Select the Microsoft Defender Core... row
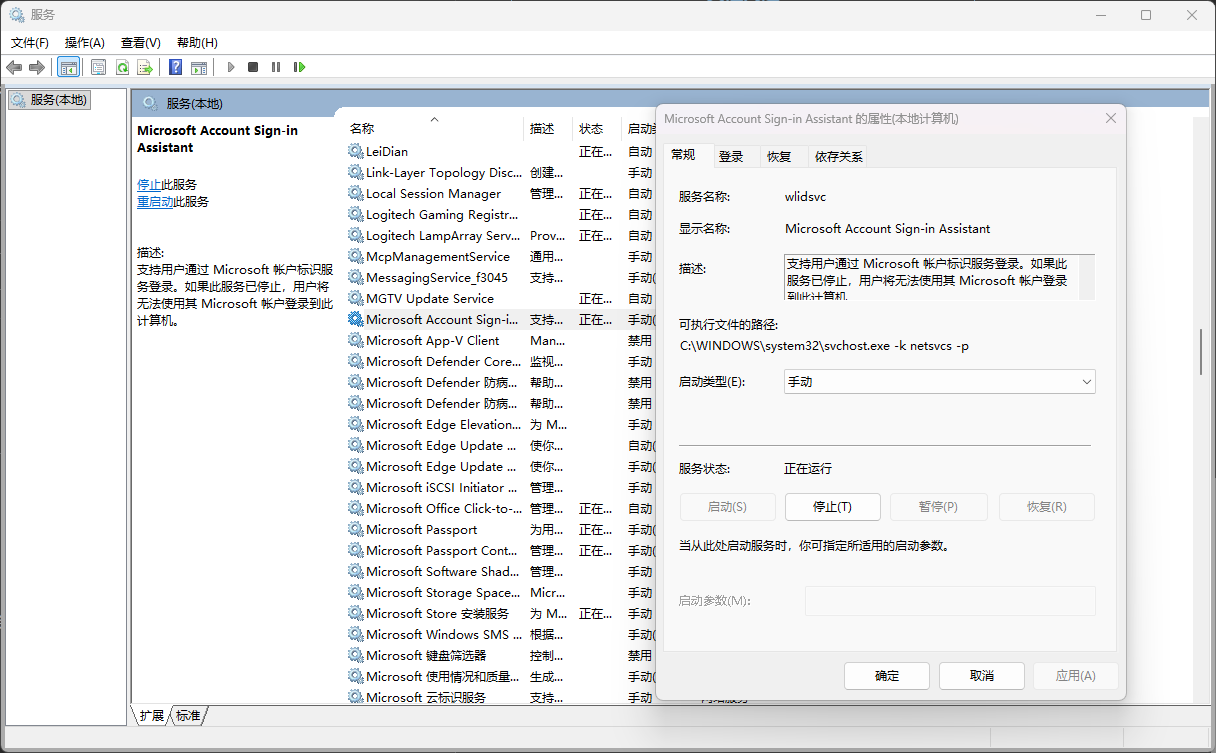The width and height of the screenshot is (1216, 753). (500, 361)
